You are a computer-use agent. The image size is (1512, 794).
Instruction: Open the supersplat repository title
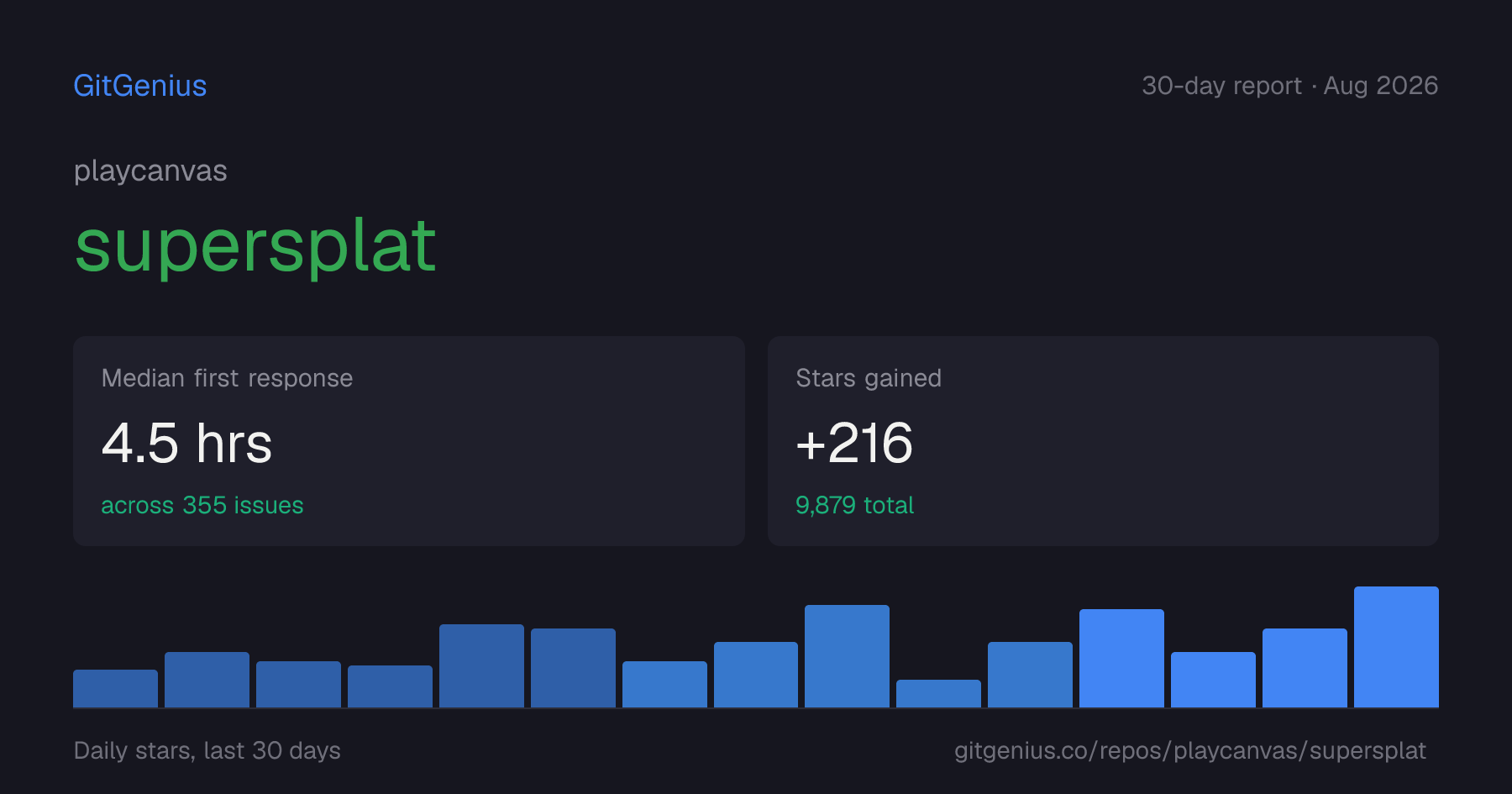pyautogui.click(x=255, y=248)
